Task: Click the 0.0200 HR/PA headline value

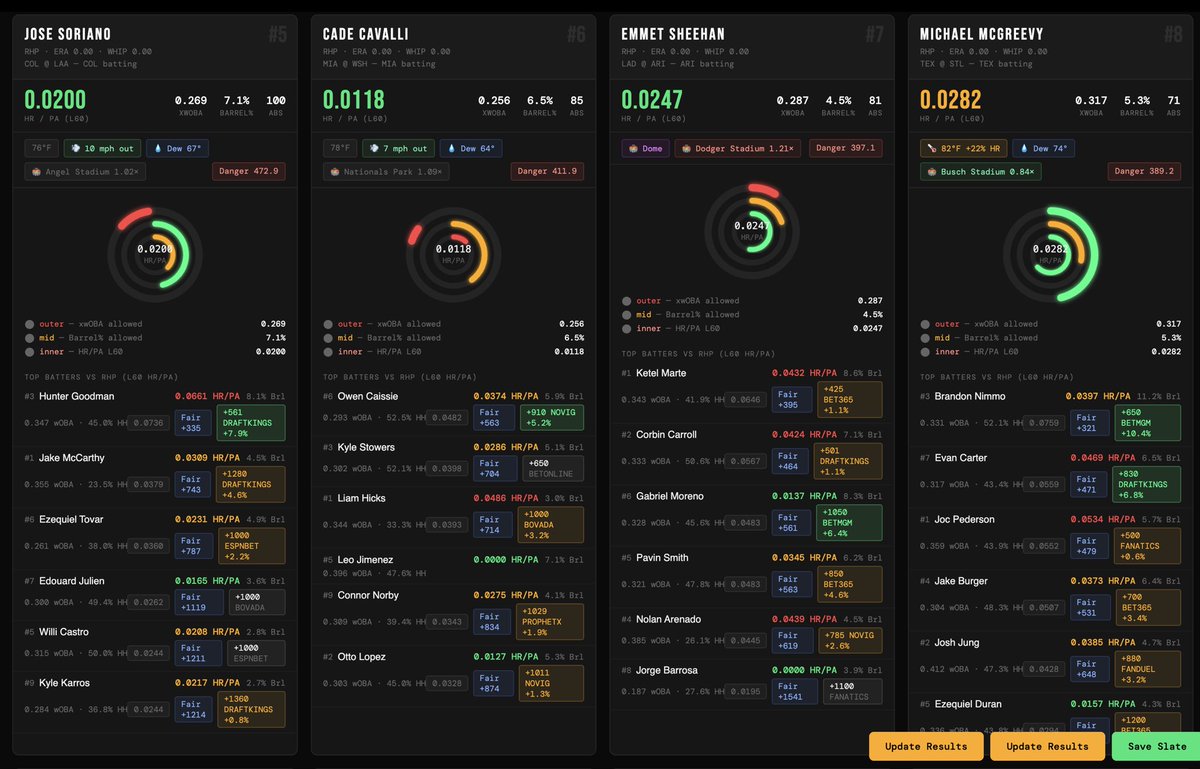Action: (55, 100)
